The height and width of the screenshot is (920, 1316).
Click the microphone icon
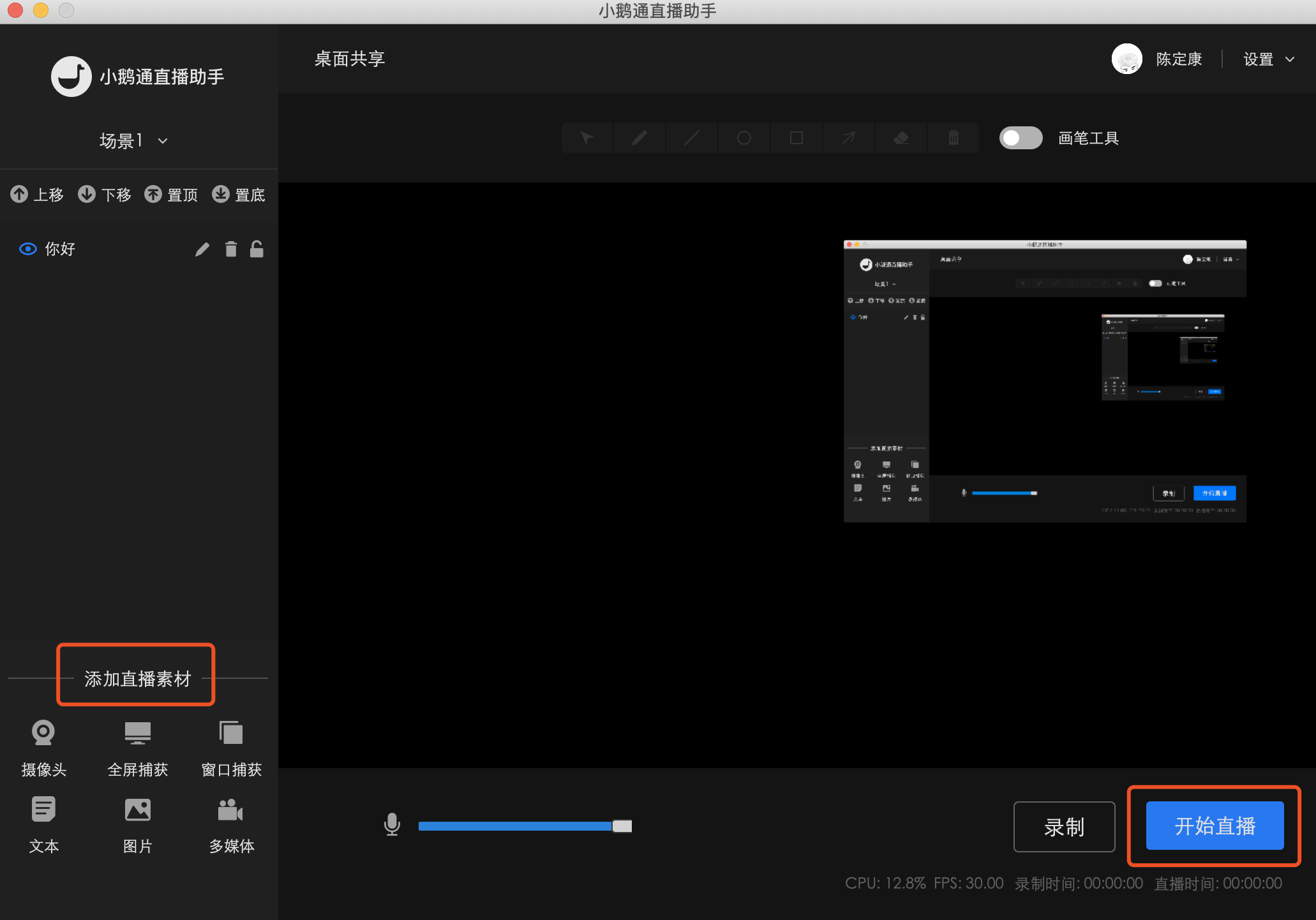392,825
